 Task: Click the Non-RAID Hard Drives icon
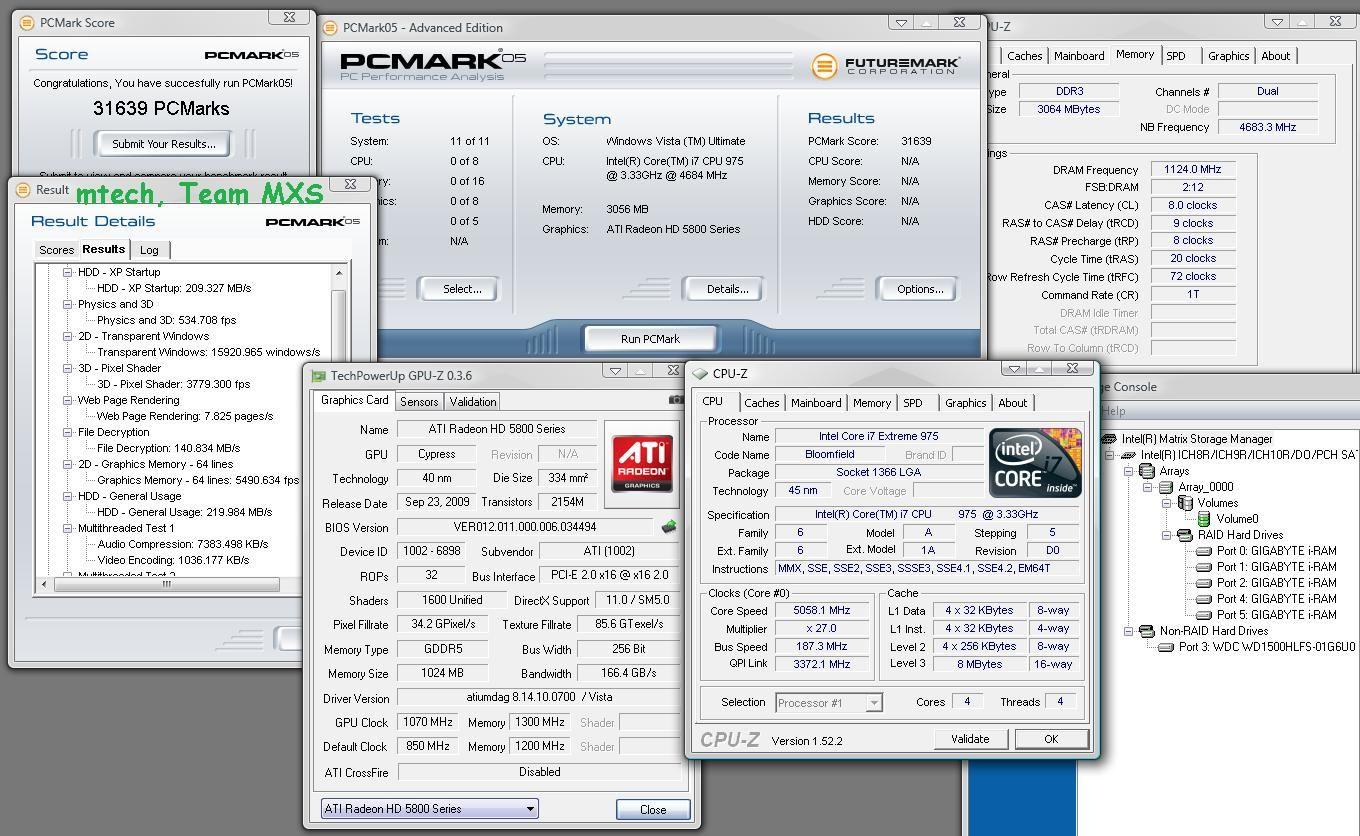tap(1147, 631)
